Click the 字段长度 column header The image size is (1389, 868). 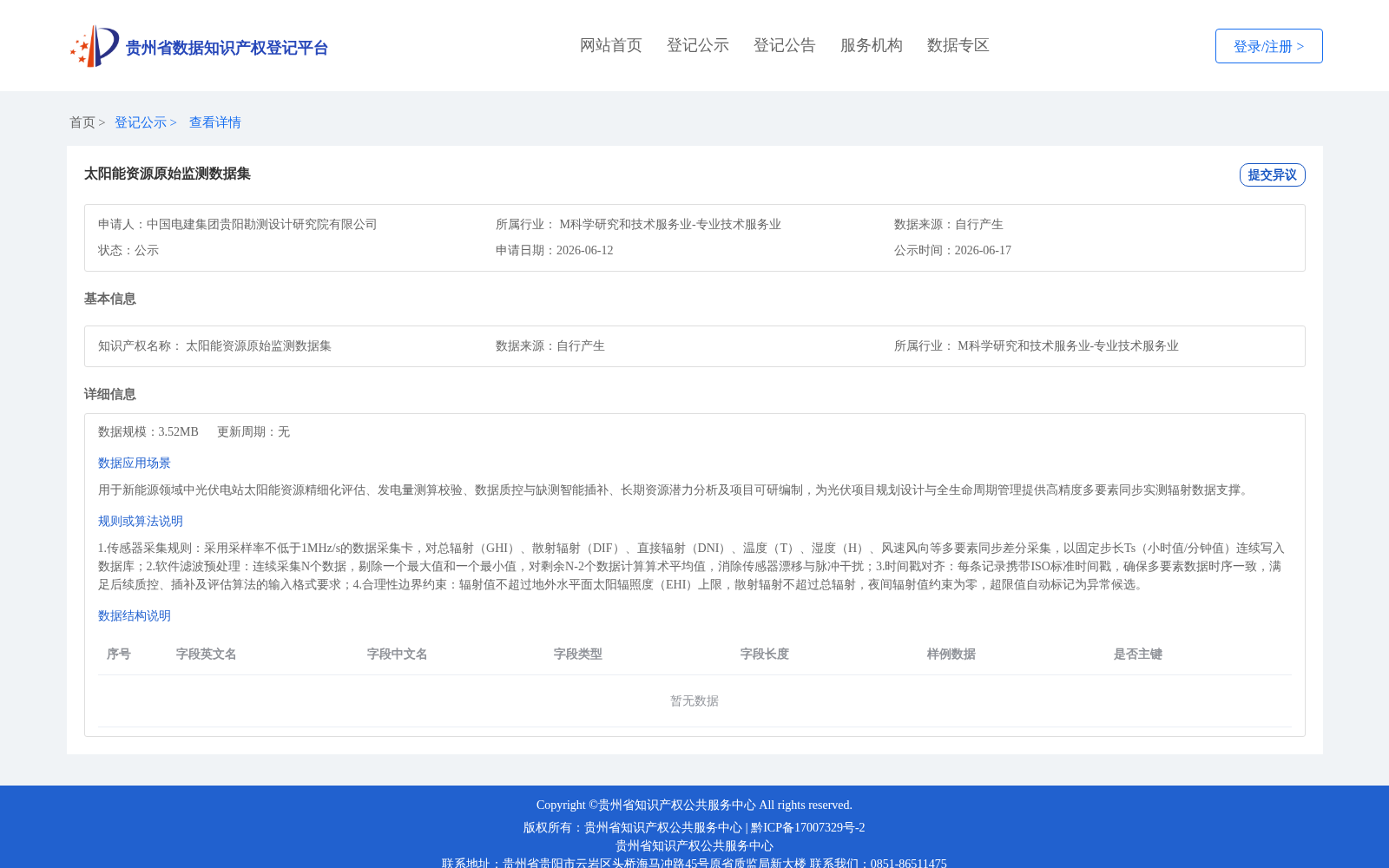765,654
